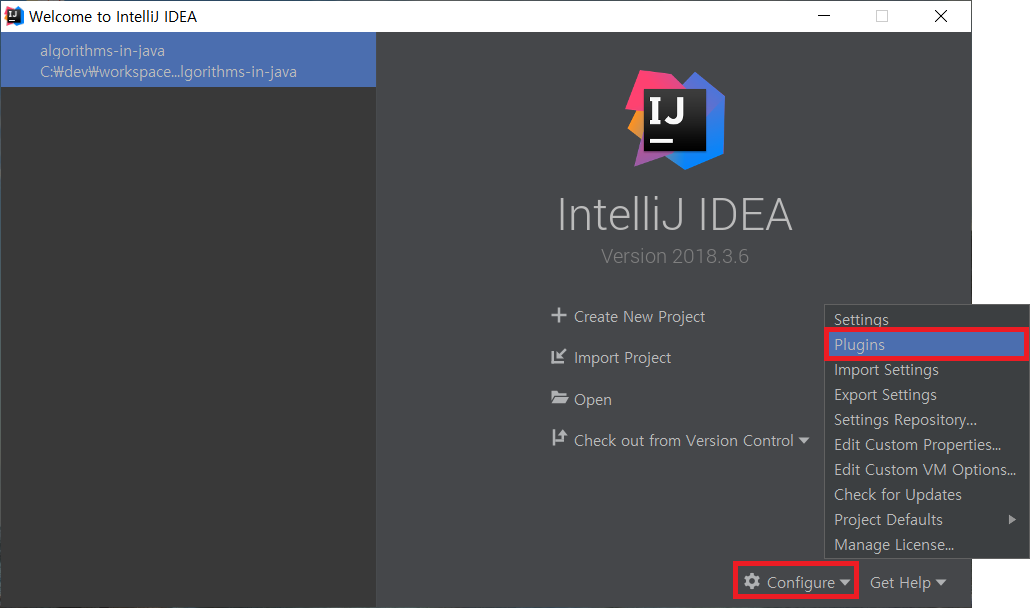Screen dimensions: 1033x608
Task: Click the Version 2018.3.6 text
Action: point(675,256)
